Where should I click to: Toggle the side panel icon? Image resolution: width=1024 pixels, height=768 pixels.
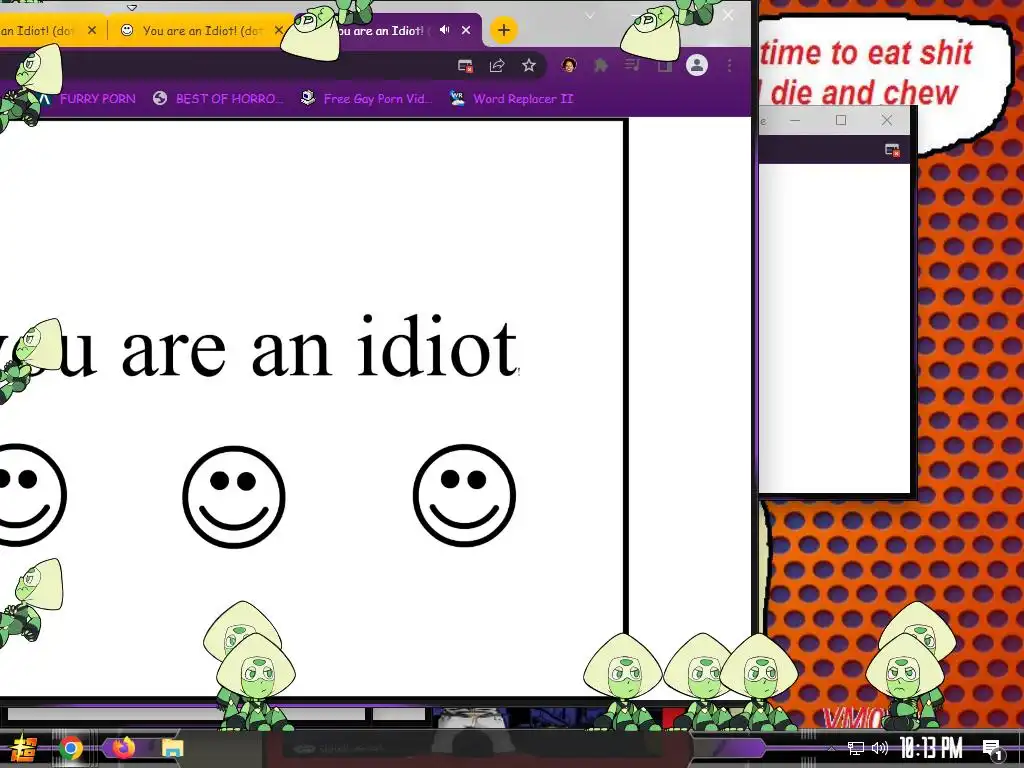[x=664, y=65]
